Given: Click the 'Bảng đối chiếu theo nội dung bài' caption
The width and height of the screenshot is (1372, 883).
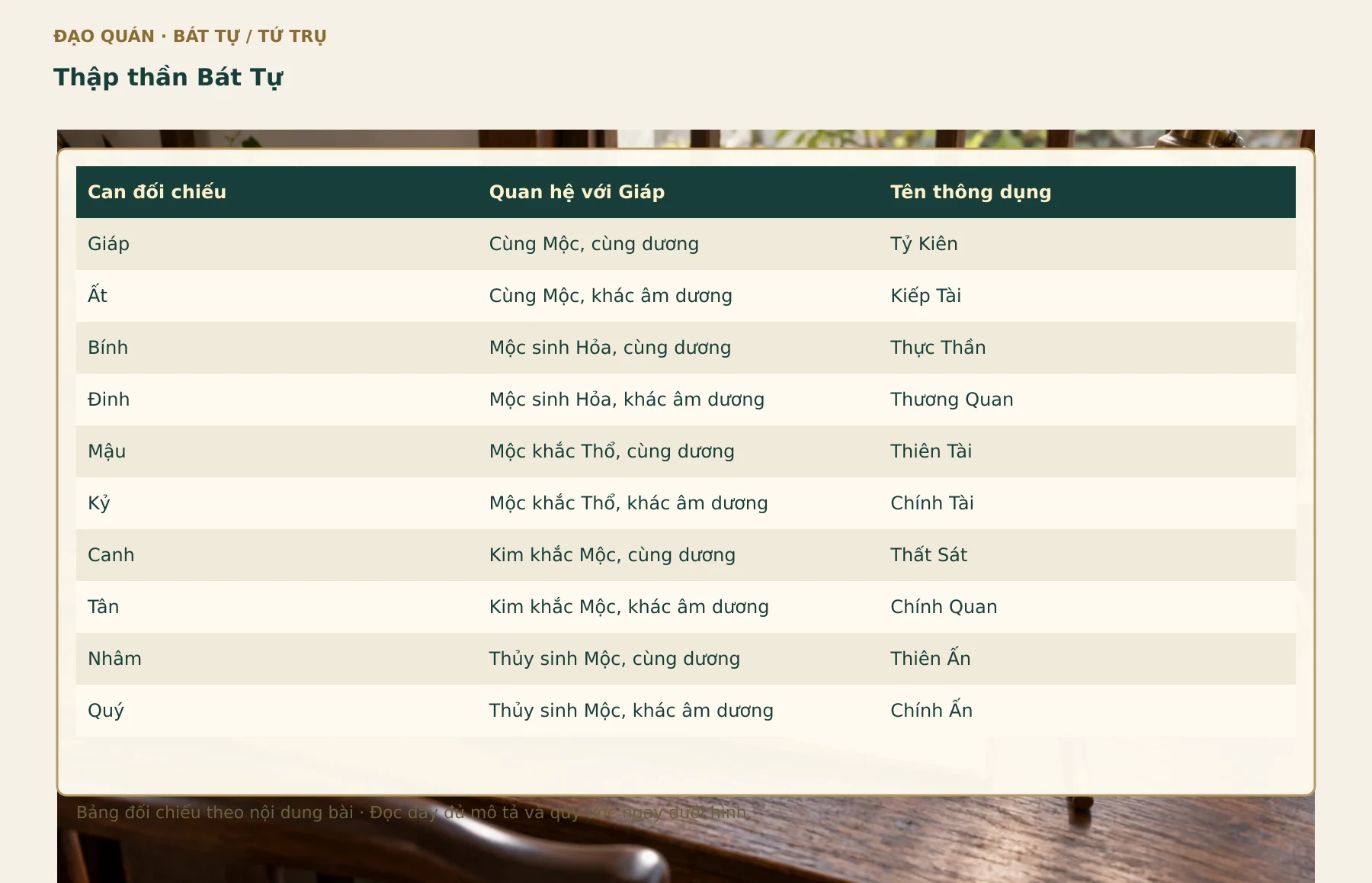Looking at the screenshot, I should click(x=215, y=813).
